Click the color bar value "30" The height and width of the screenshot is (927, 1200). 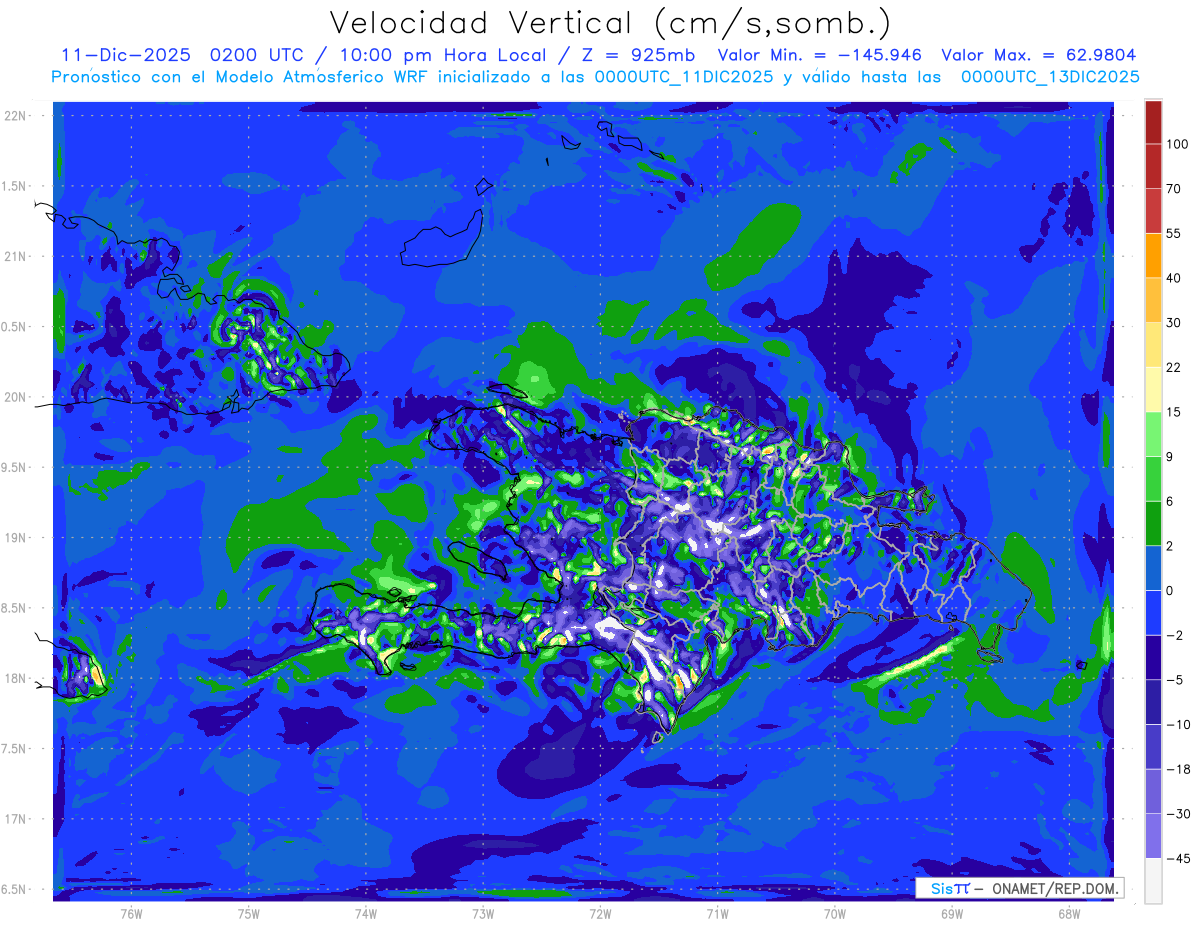(1174, 323)
